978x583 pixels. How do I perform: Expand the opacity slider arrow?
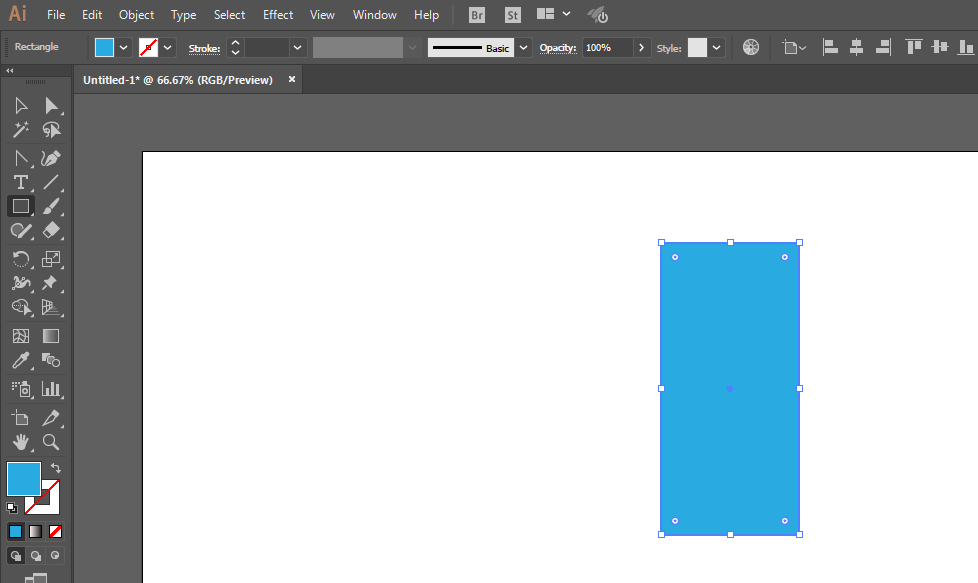point(641,47)
